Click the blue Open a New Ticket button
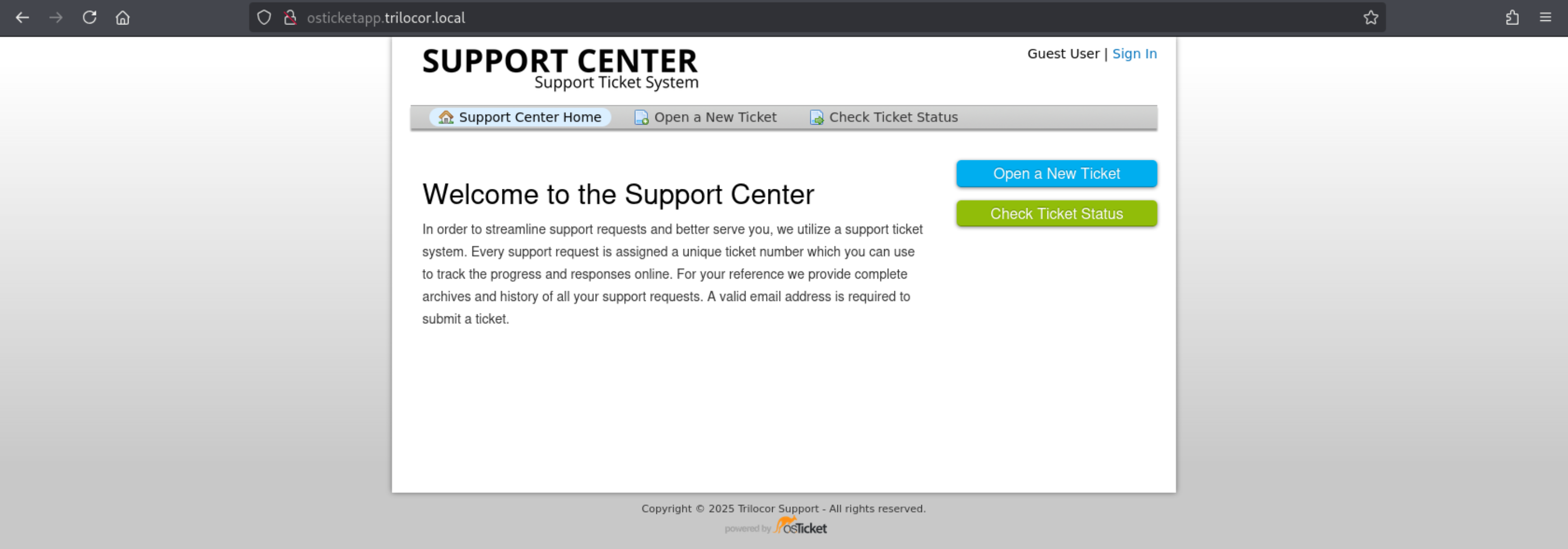1568x549 pixels. [x=1056, y=174]
